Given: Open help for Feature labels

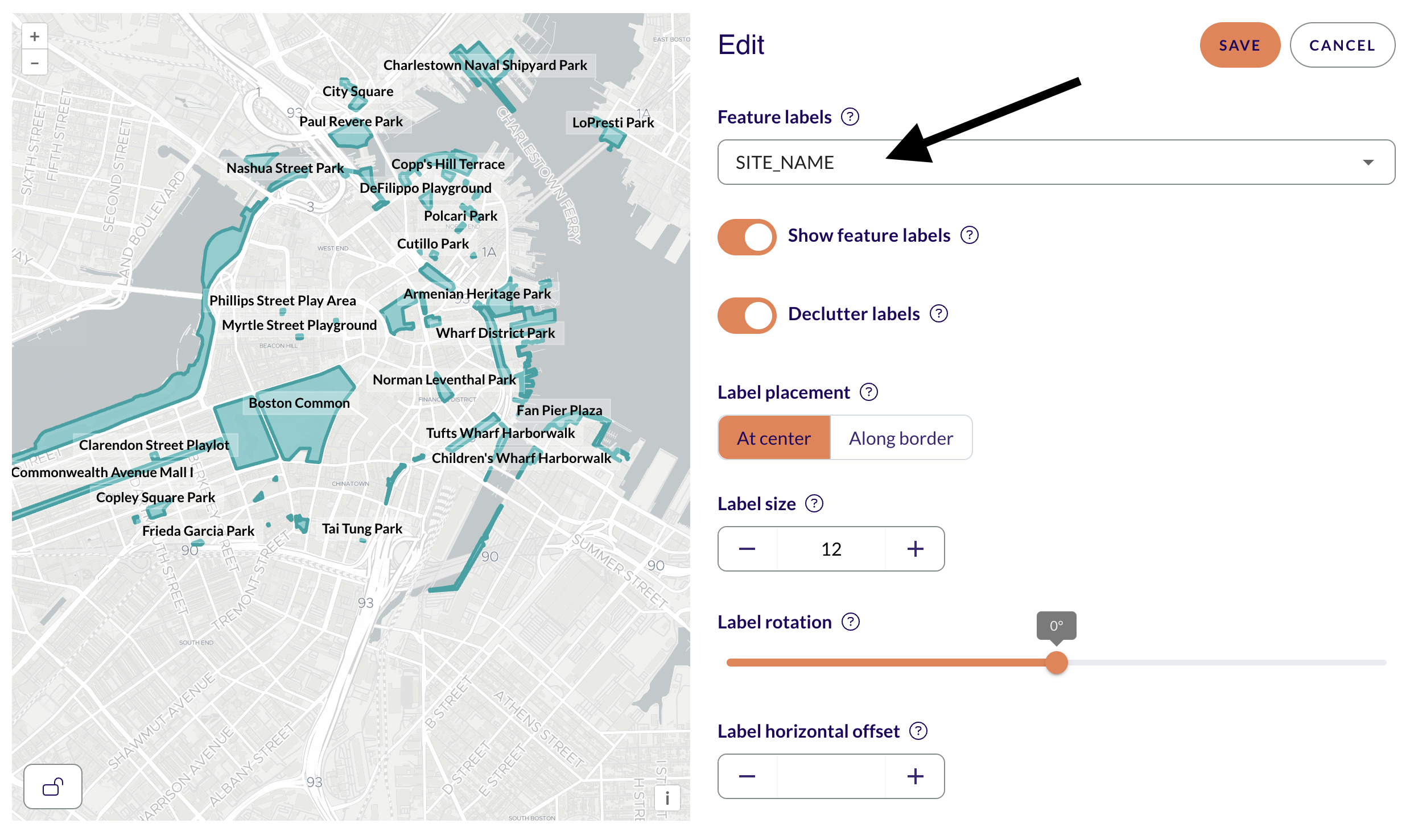Looking at the screenshot, I should click(850, 117).
